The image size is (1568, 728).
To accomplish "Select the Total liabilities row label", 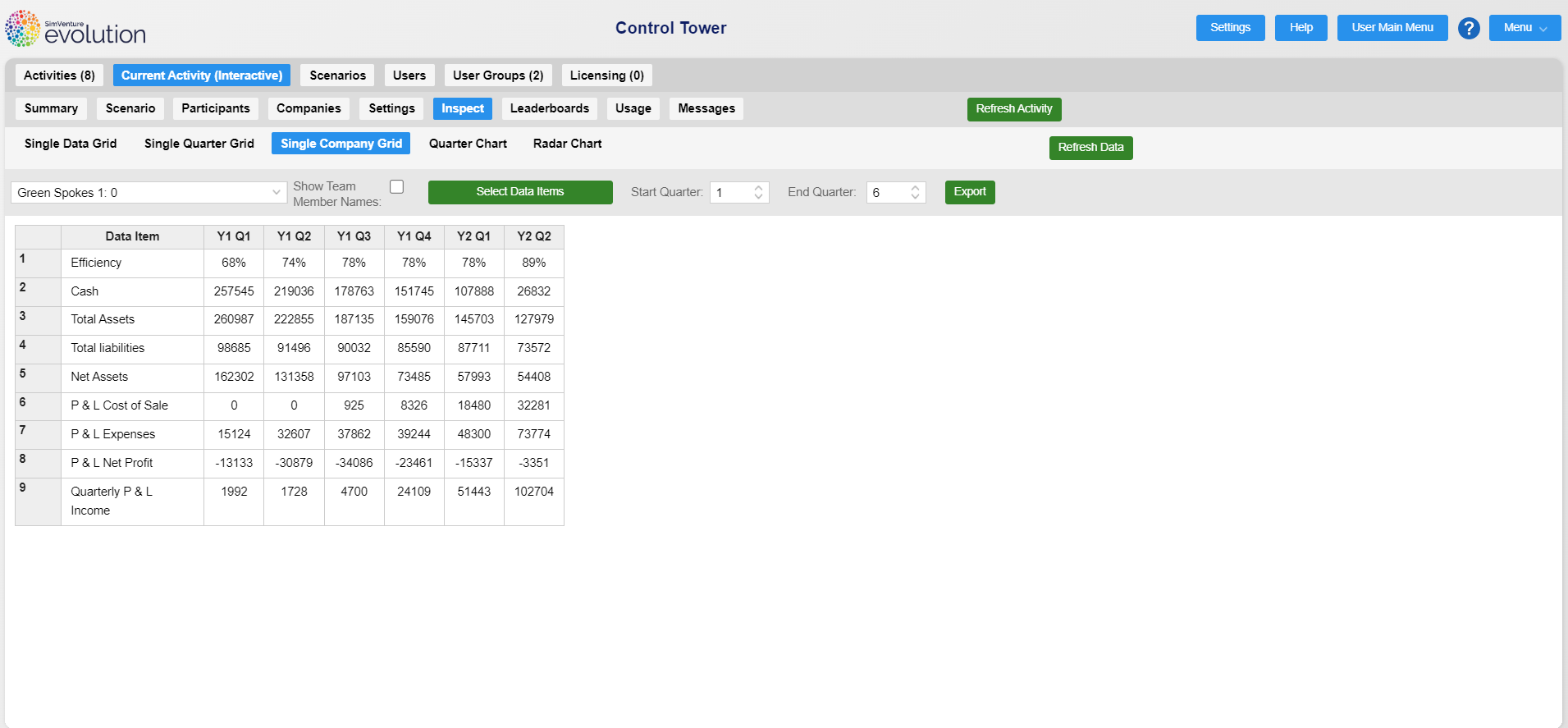I will [107, 348].
